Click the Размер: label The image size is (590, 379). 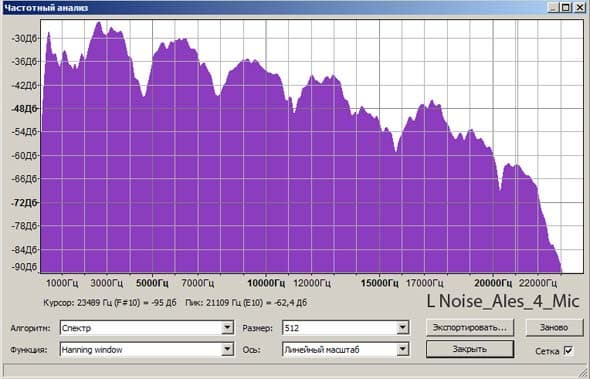pos(257,328)
